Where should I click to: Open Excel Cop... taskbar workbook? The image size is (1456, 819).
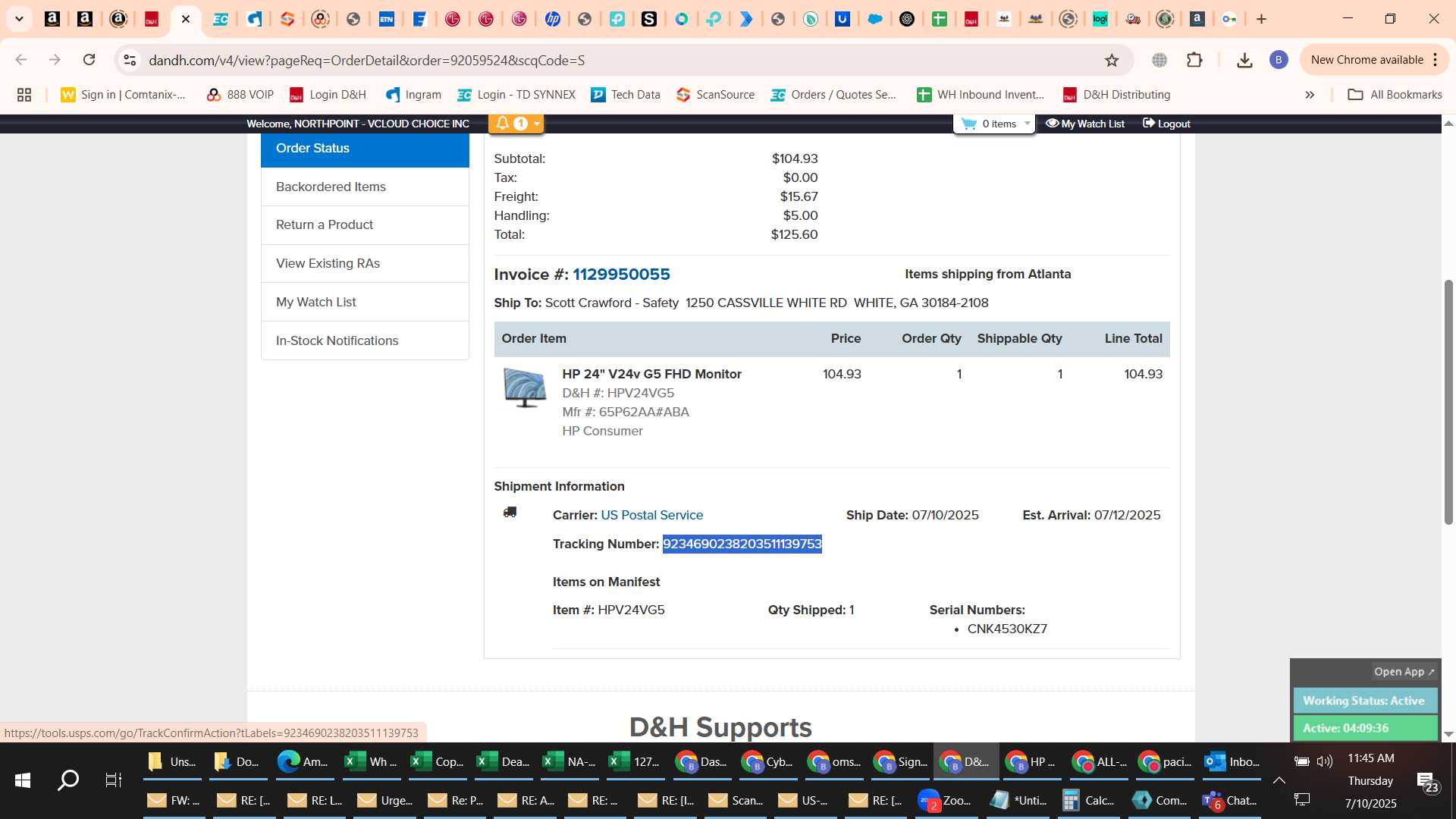point(437,761)
